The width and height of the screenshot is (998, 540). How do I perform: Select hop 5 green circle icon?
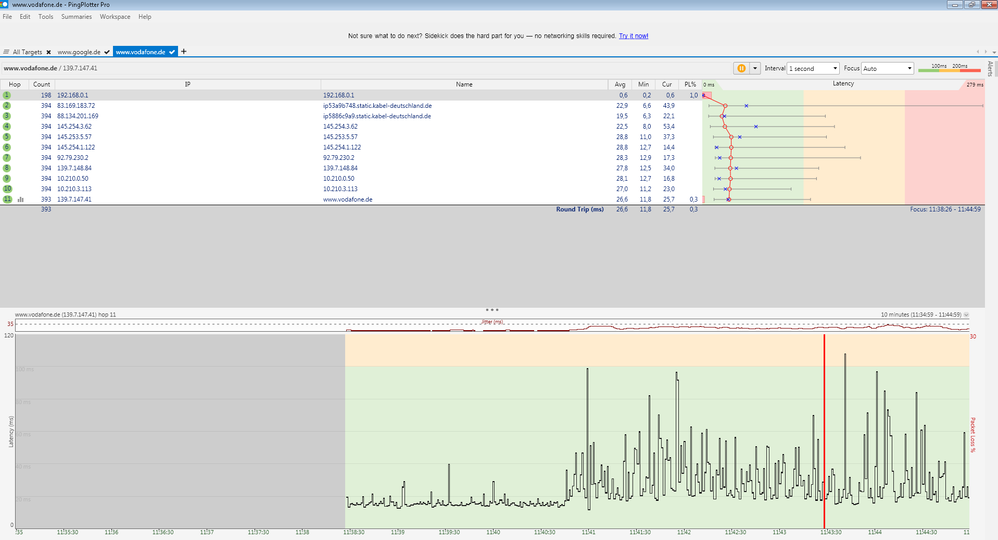[7, 137]
